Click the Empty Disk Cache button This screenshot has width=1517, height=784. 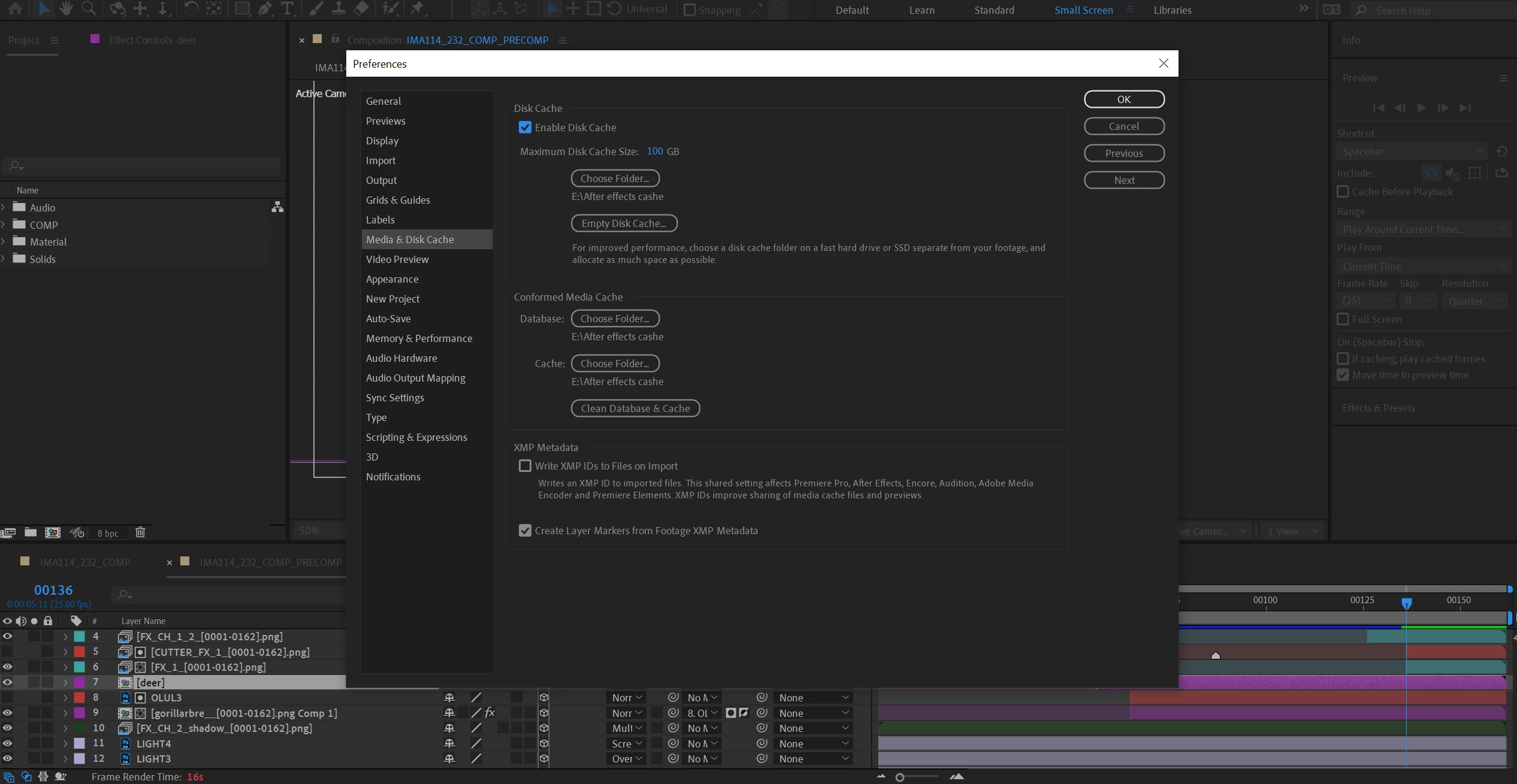(x=624, y=223)
